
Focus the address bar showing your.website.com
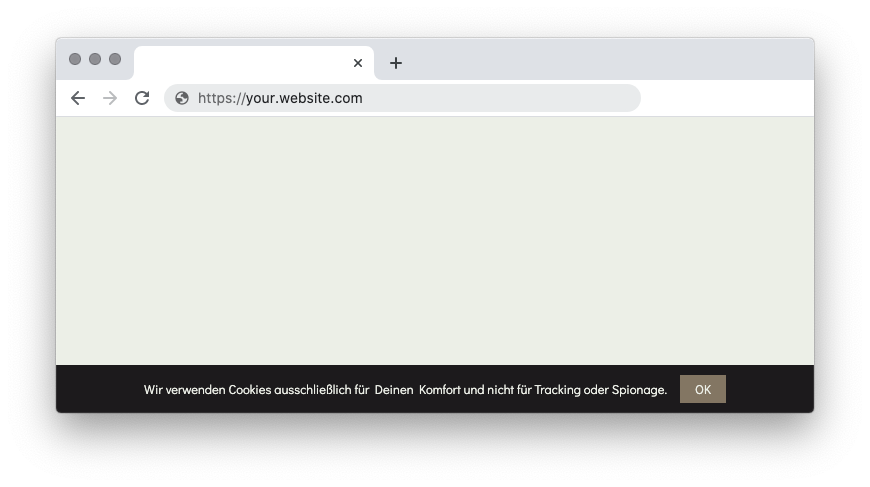coord(402,98)
